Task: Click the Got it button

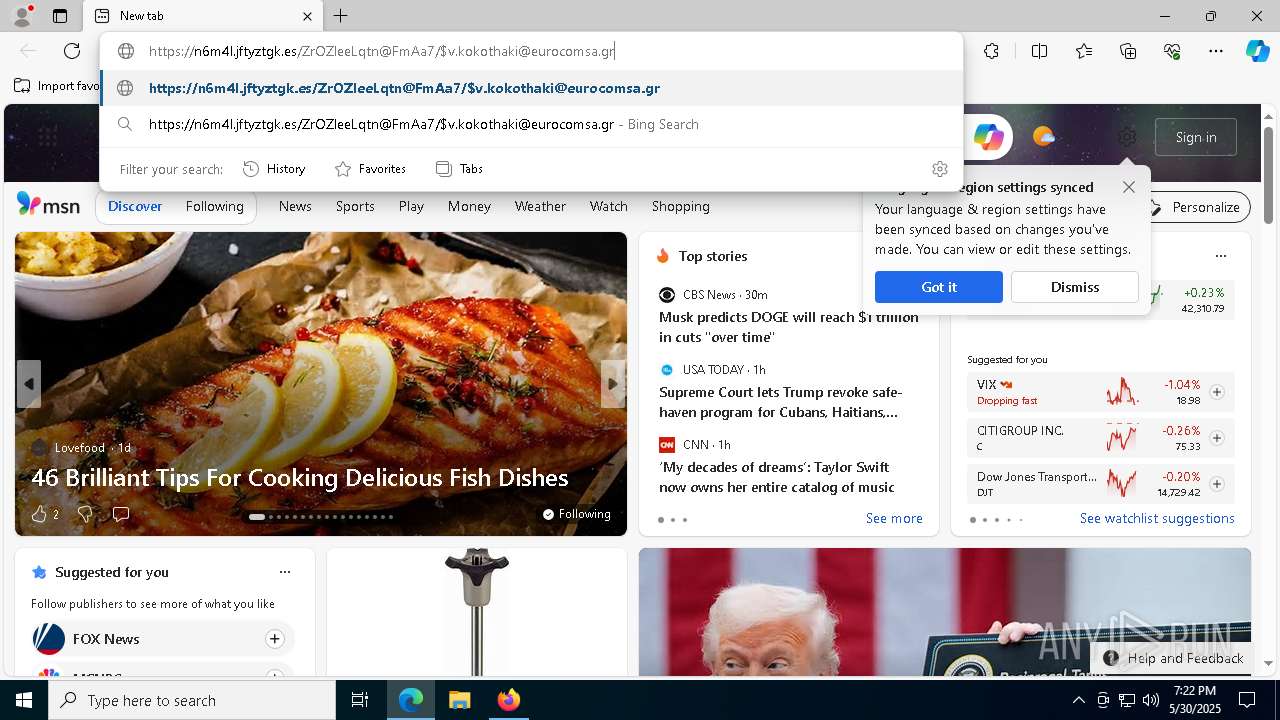Action: click(939, 287)
